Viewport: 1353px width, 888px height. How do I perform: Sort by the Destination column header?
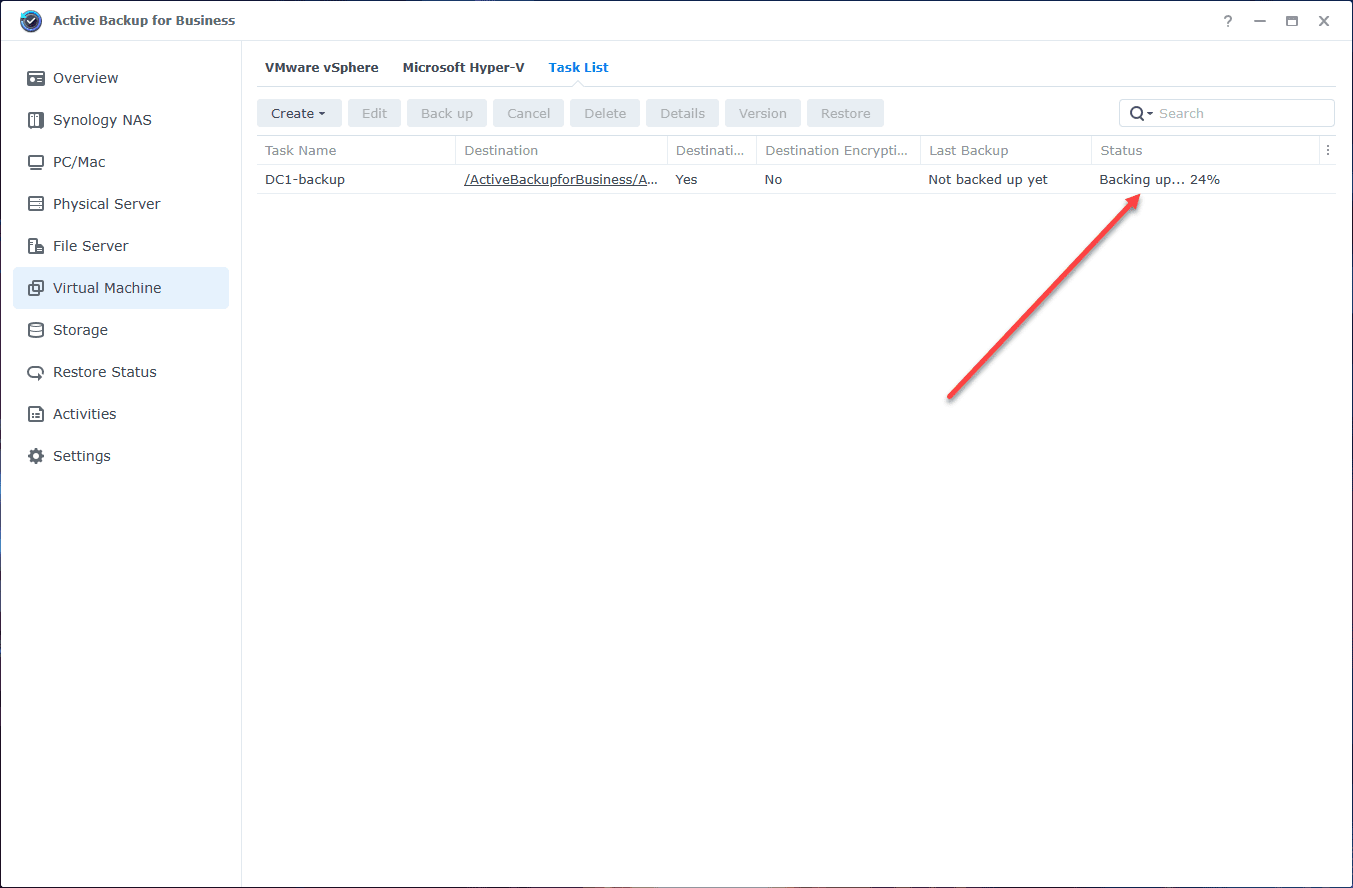(x=562, y=150)
